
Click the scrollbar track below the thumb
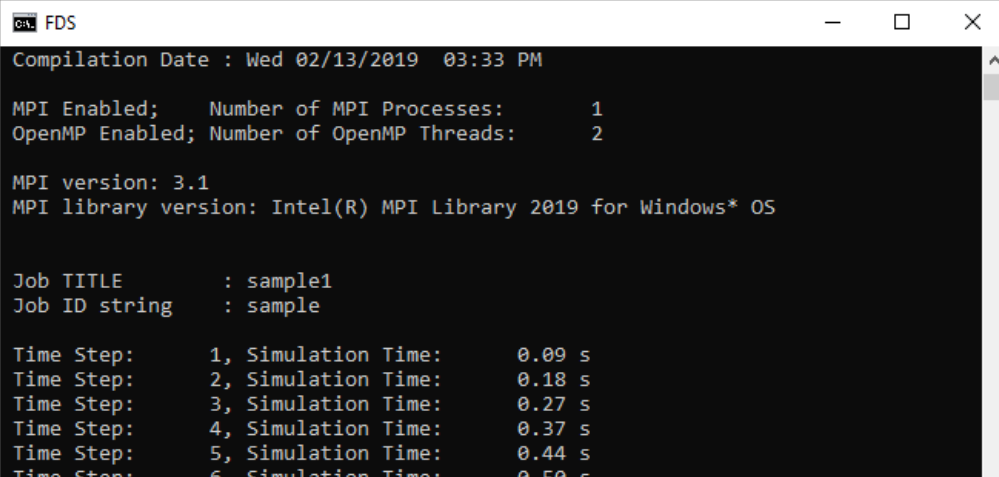pos(991,287)
